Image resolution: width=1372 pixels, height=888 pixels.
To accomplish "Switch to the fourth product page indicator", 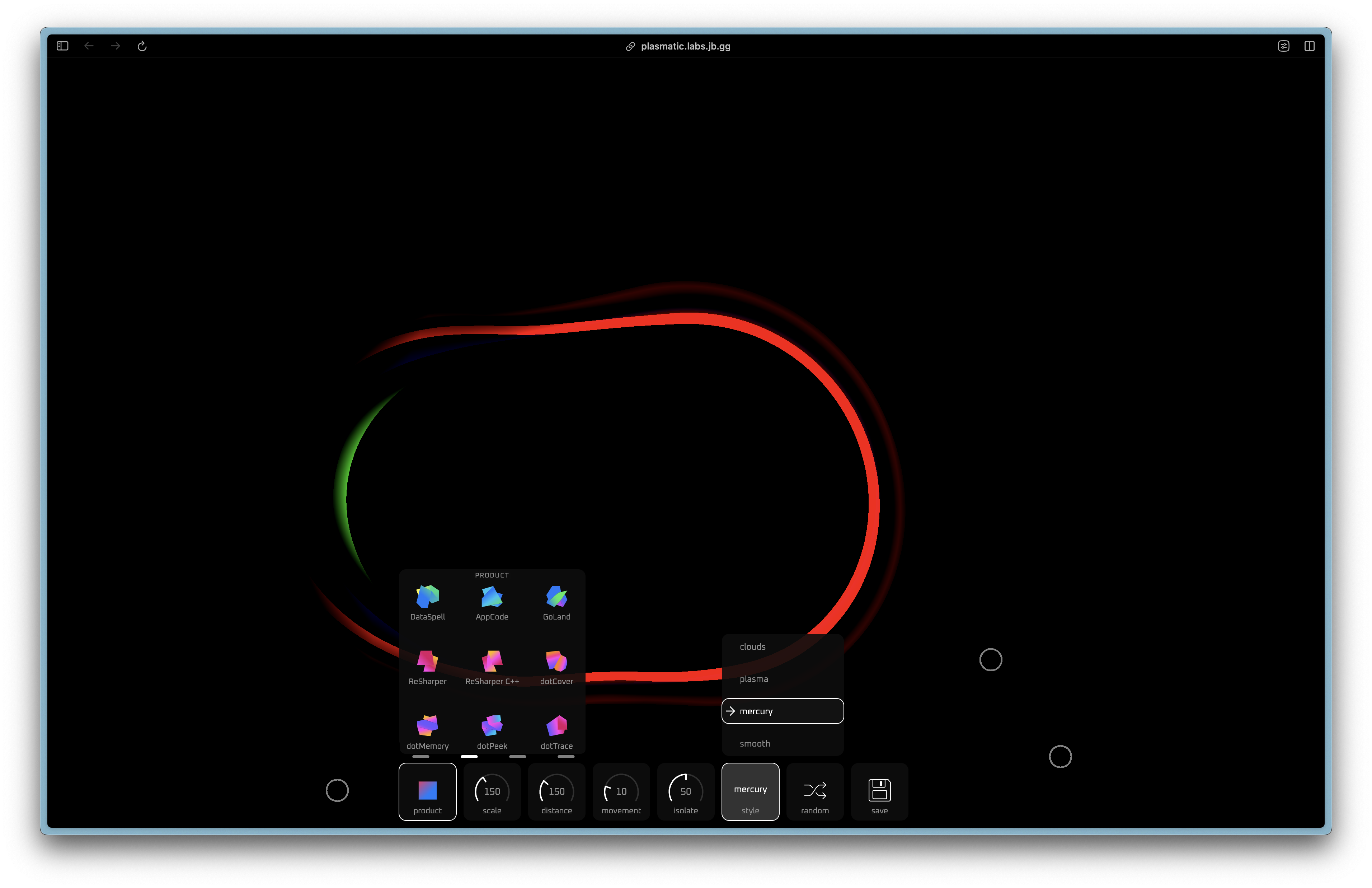I will point(566,756).
